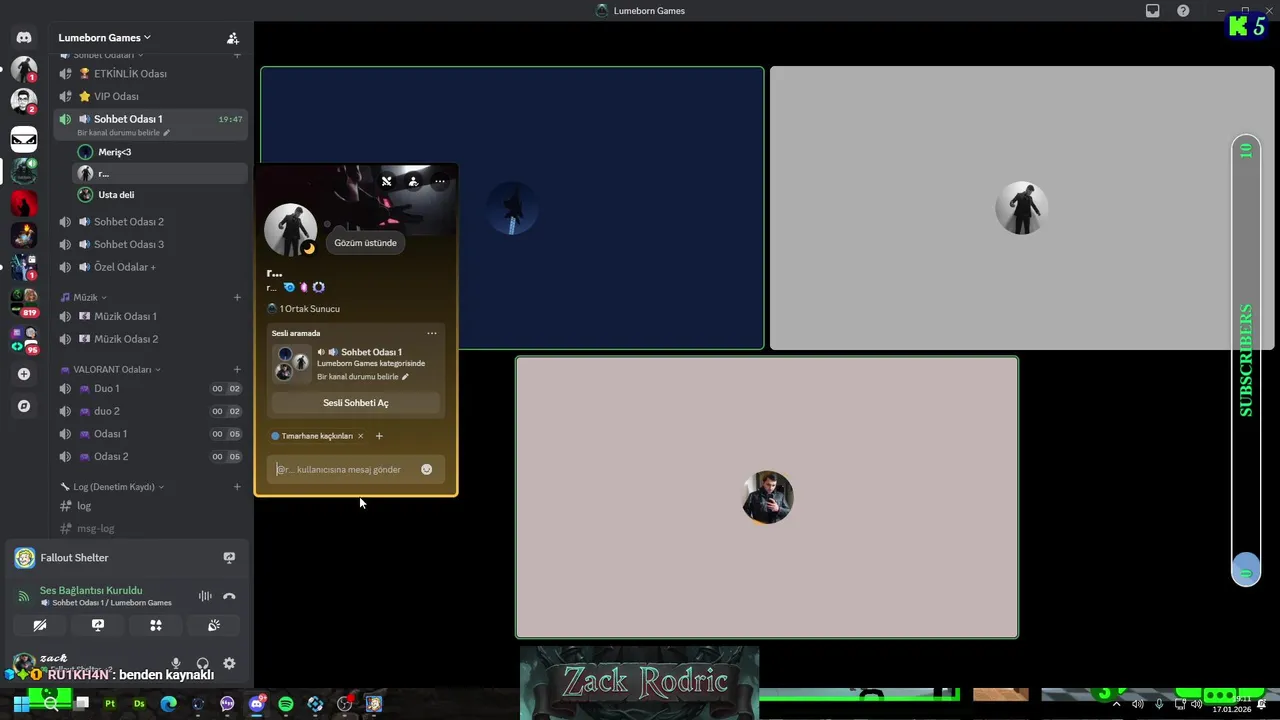
Task: Join the ETKİNLİK Odası voice channel
Action: coord(150,74)
